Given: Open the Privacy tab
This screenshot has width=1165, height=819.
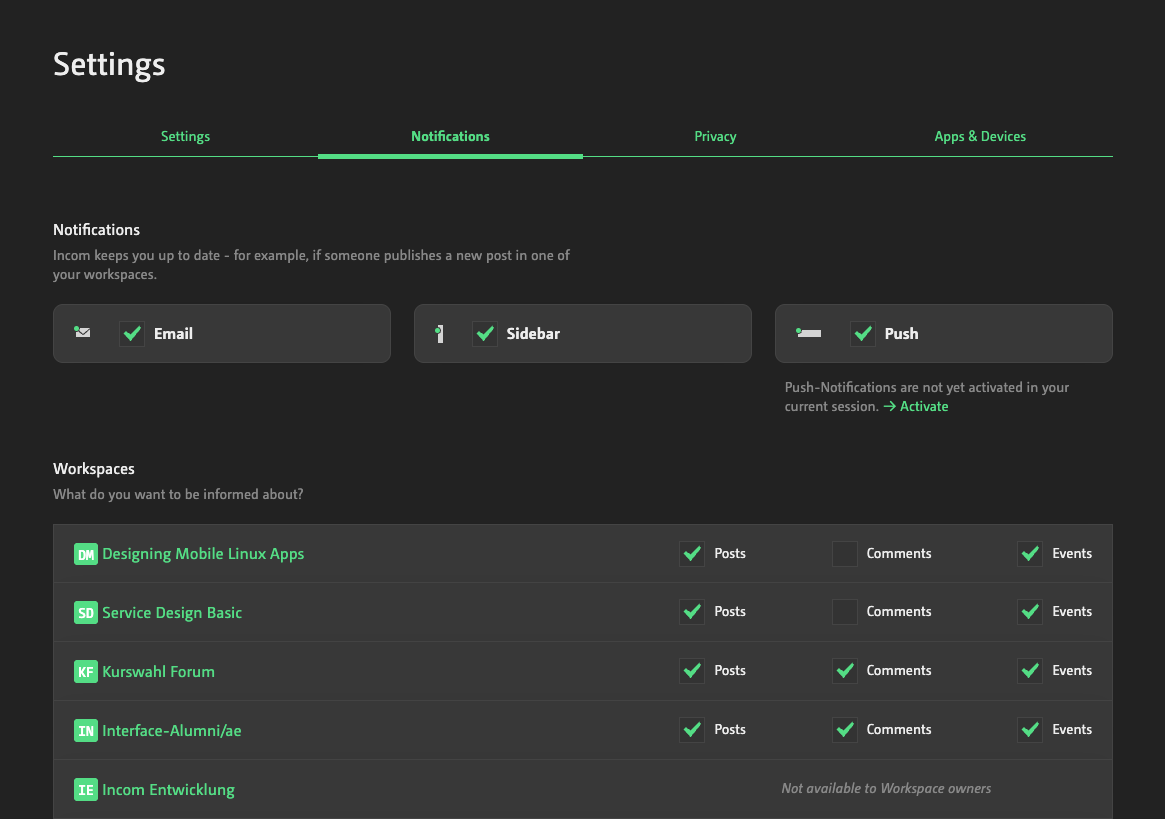Looking at the screenshot, I should 715,136.
